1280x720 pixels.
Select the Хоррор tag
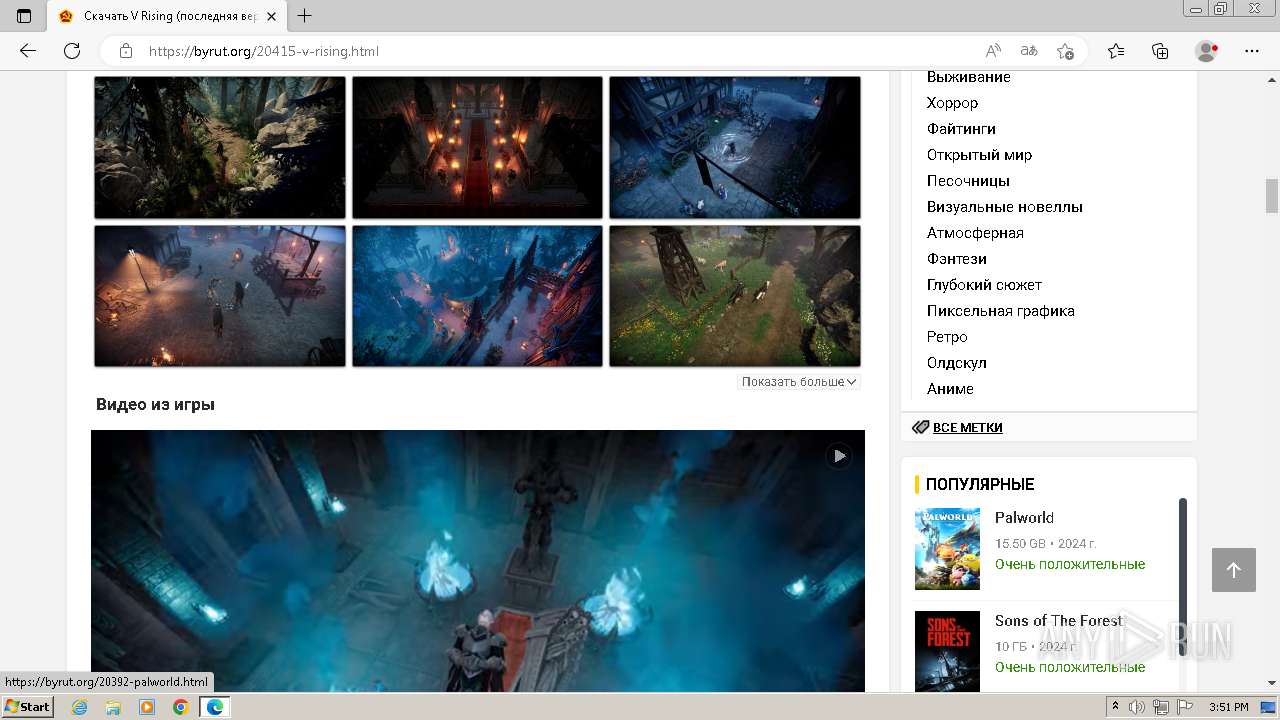(x=952, y=103)
